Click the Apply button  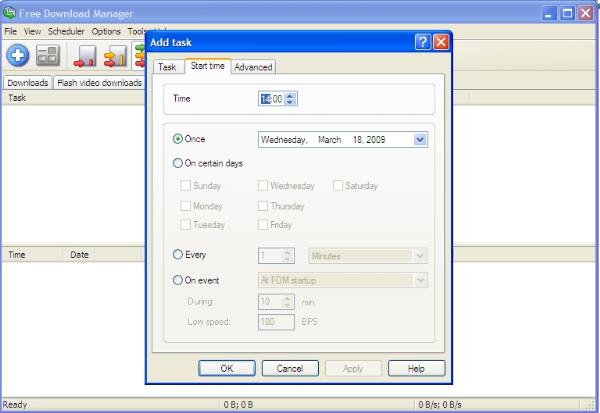pyautogui.click(x=353, y=368)
